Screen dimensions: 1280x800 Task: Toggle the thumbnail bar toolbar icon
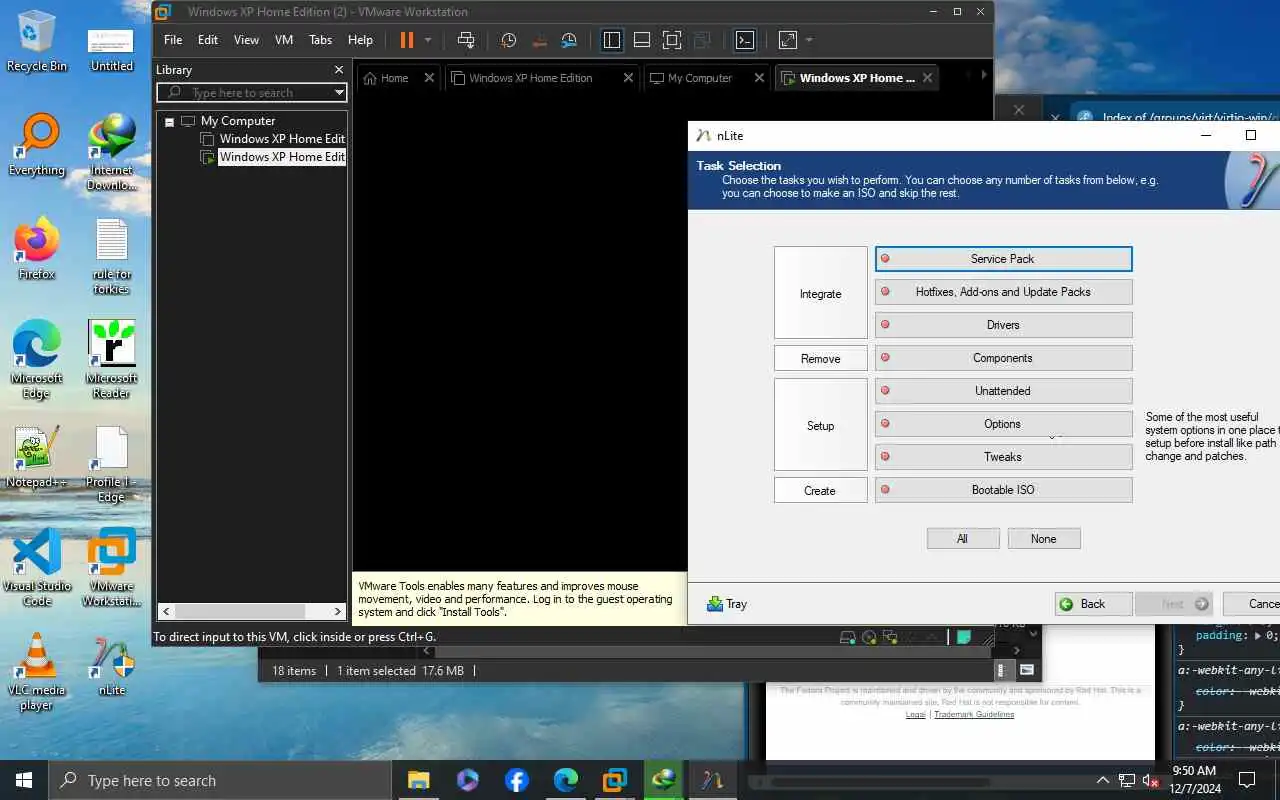pos(642,40)
